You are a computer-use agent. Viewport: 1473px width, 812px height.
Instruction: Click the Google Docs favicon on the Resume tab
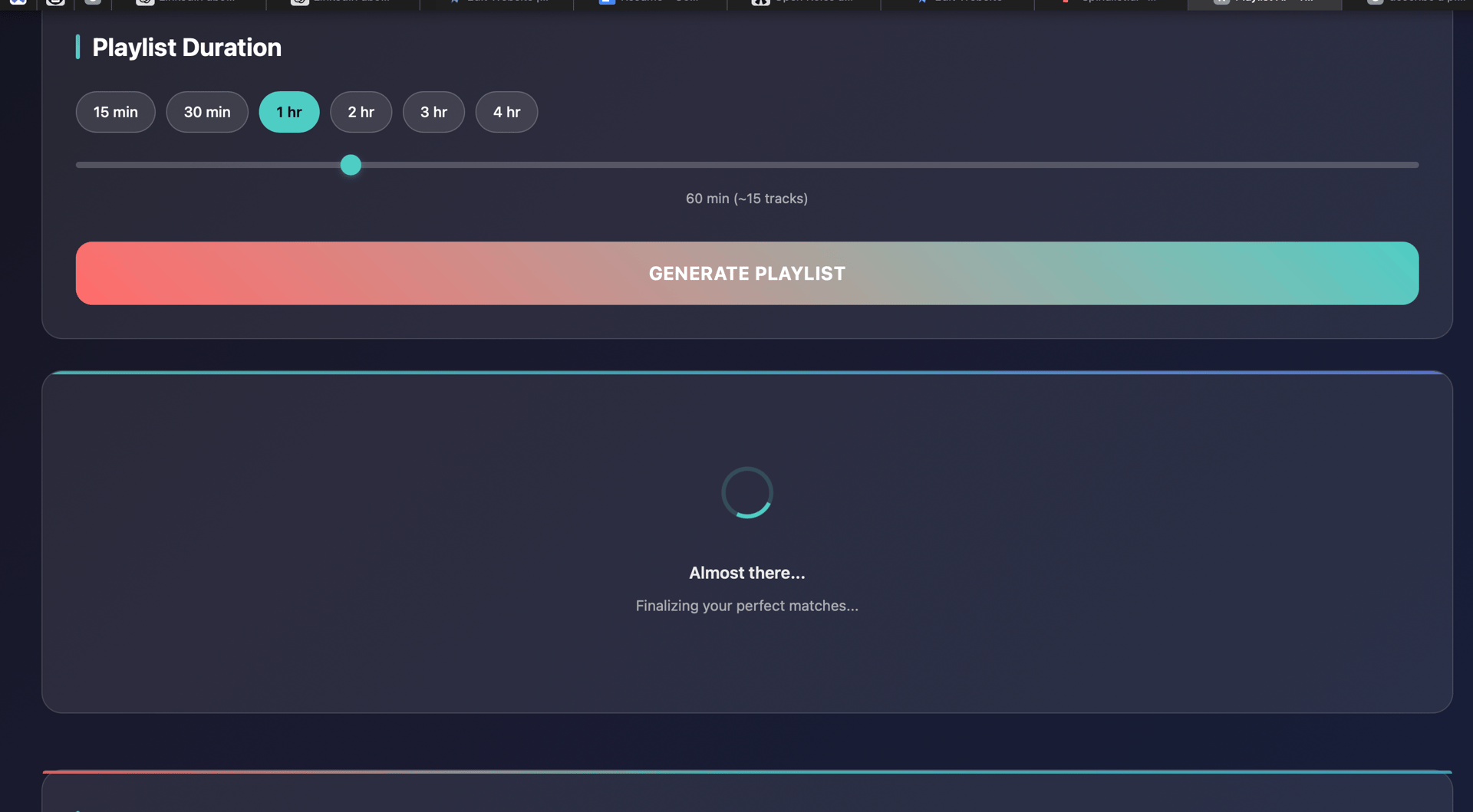coord(608,3)
